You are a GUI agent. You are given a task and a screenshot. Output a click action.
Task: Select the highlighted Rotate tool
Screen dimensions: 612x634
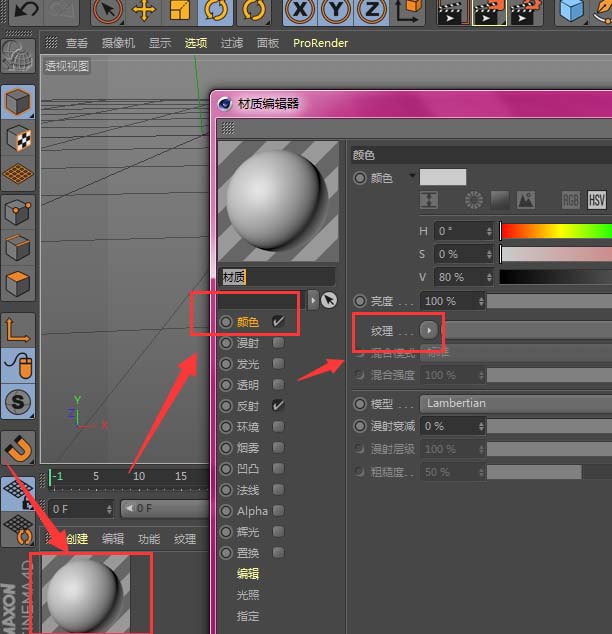click(215, 11)
